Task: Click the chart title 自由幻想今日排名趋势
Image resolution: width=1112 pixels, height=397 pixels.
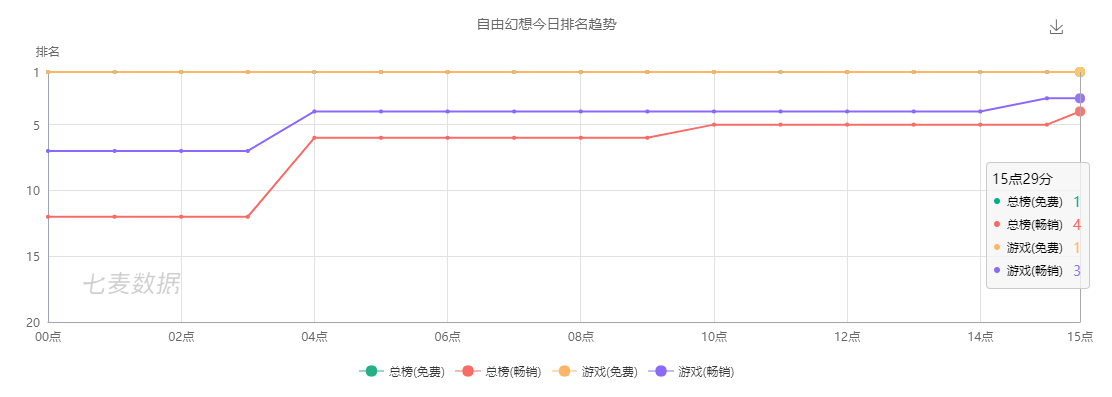Action: tap(546, 25)
